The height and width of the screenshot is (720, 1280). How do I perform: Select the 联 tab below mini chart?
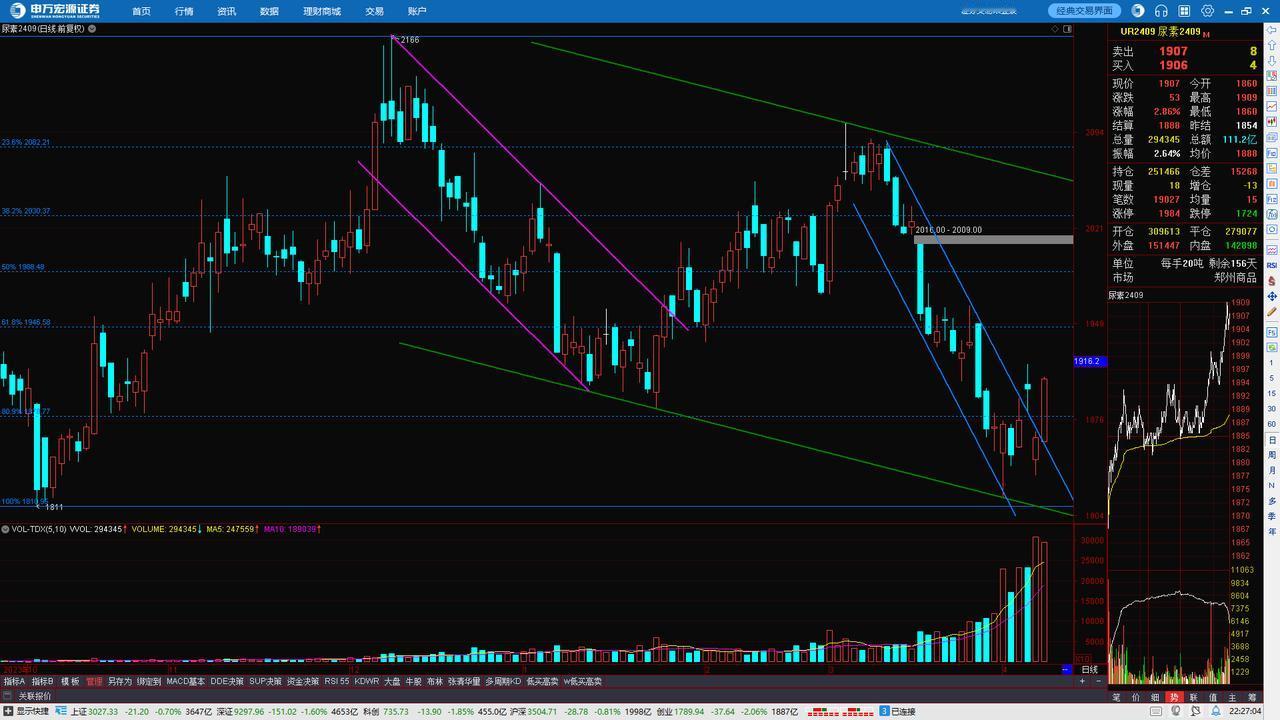[1194, 698]
